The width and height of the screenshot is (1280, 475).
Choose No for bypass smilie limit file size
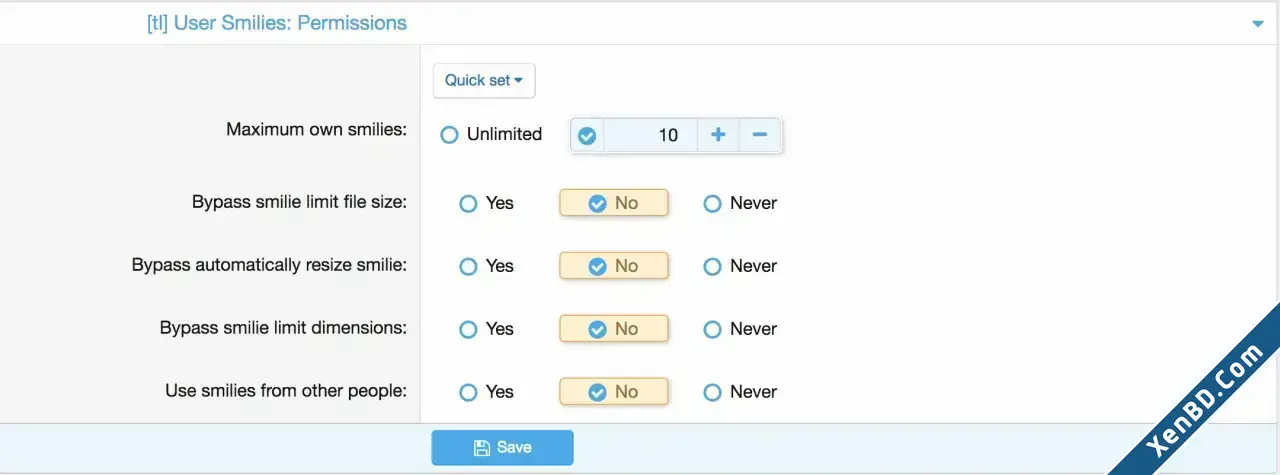point(613,203)
